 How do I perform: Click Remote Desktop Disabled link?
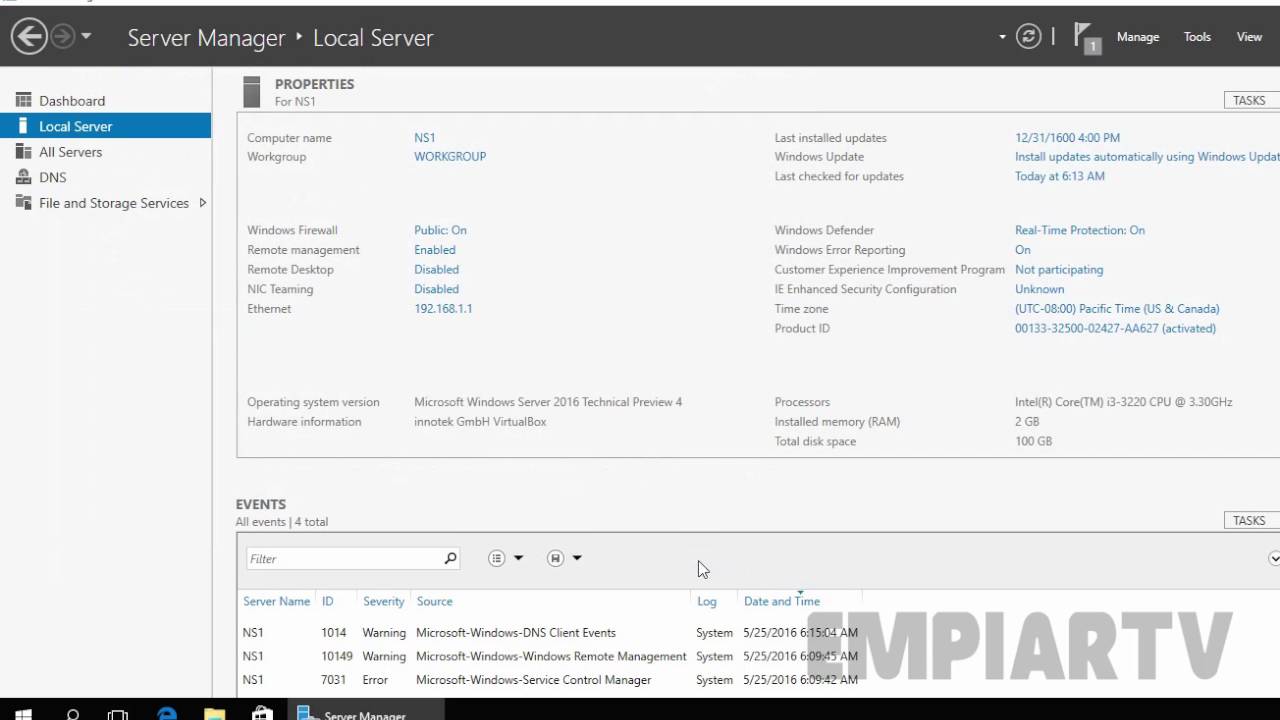[436, 270]
